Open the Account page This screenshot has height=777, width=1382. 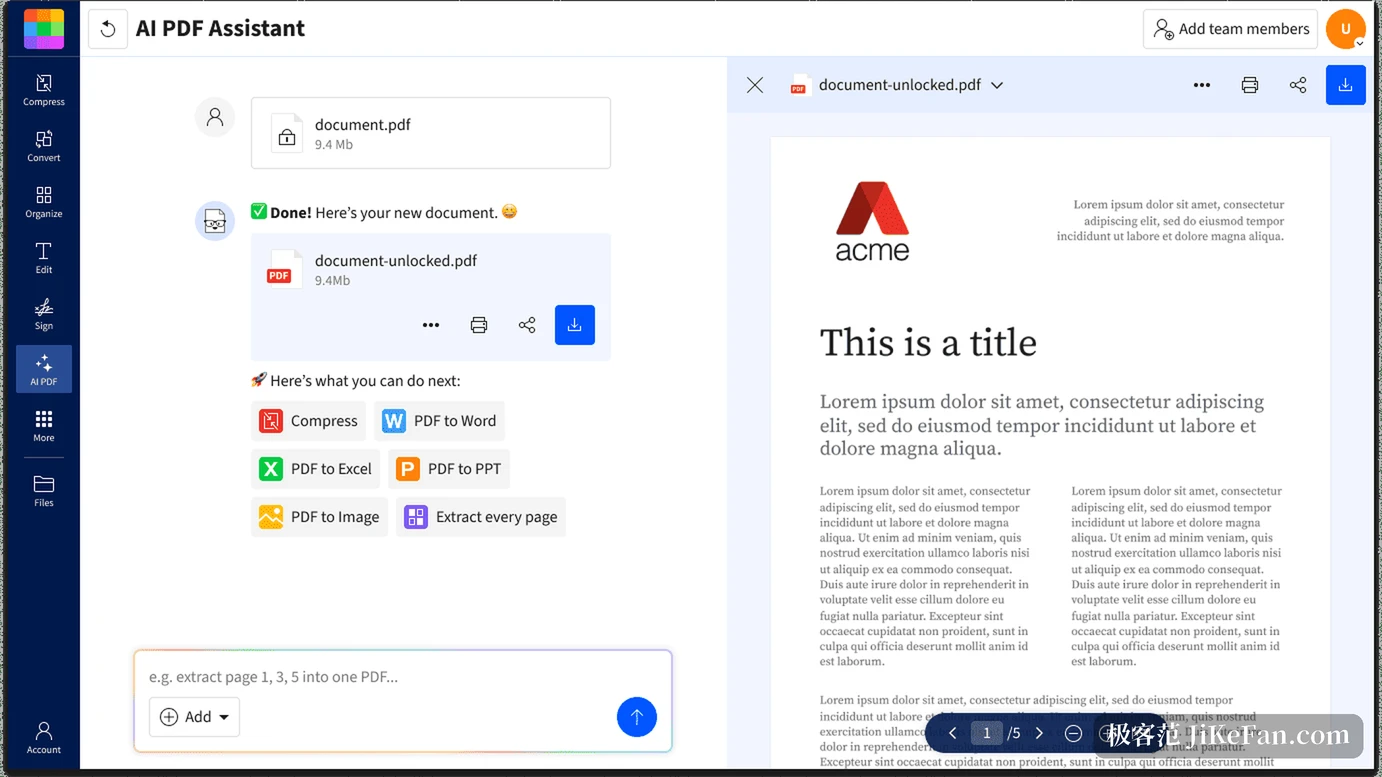click(44, 737)
